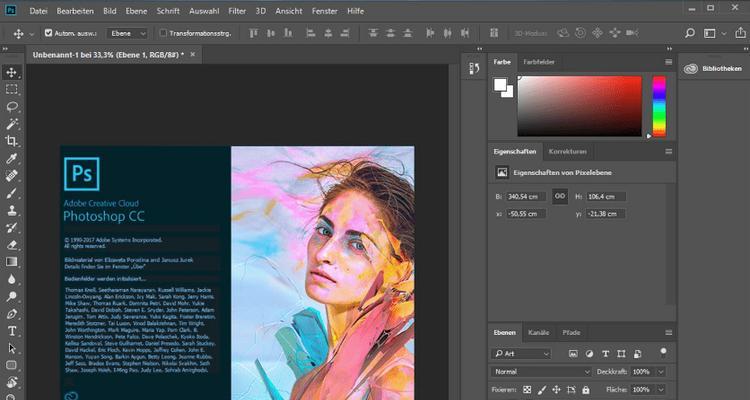Select the Gradient tool
Screen dimensions: 750x400
[x=11, y=262]
